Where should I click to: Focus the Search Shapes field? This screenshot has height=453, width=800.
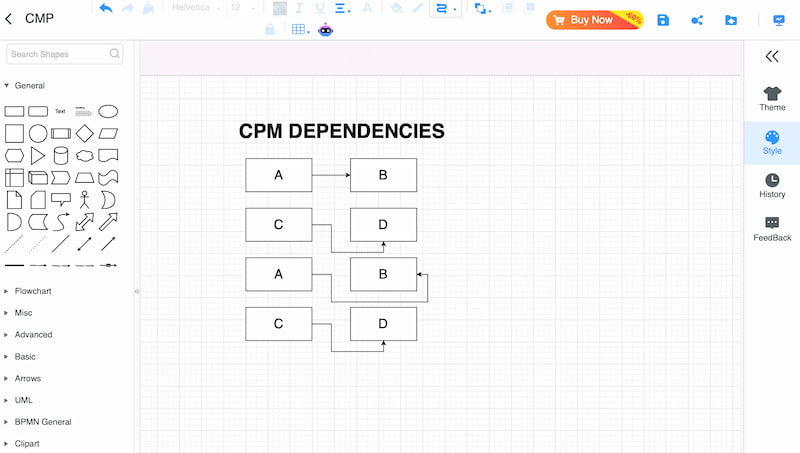[x=64, y=54]
